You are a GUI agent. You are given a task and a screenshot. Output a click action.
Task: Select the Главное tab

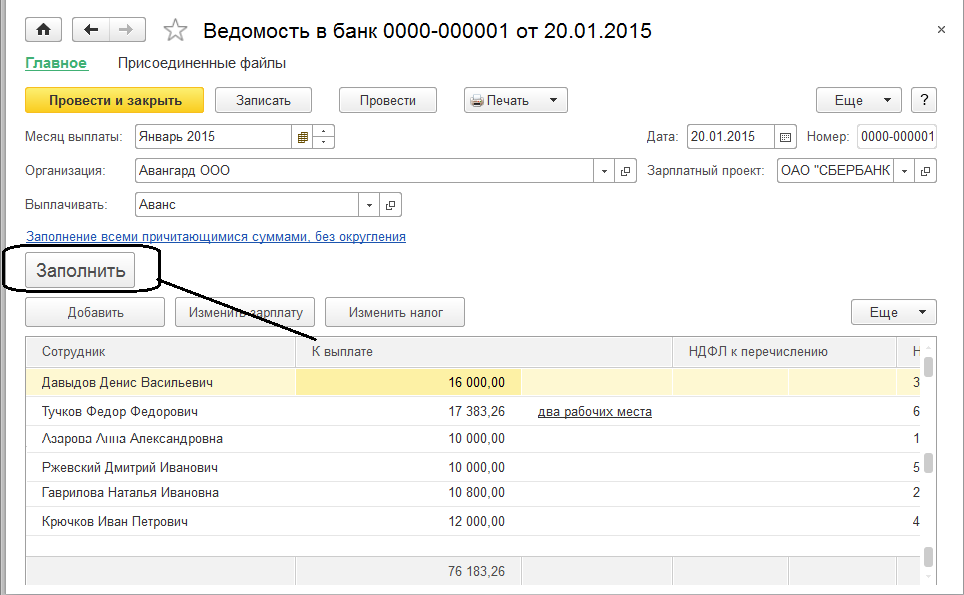click(x=56, y=63)
